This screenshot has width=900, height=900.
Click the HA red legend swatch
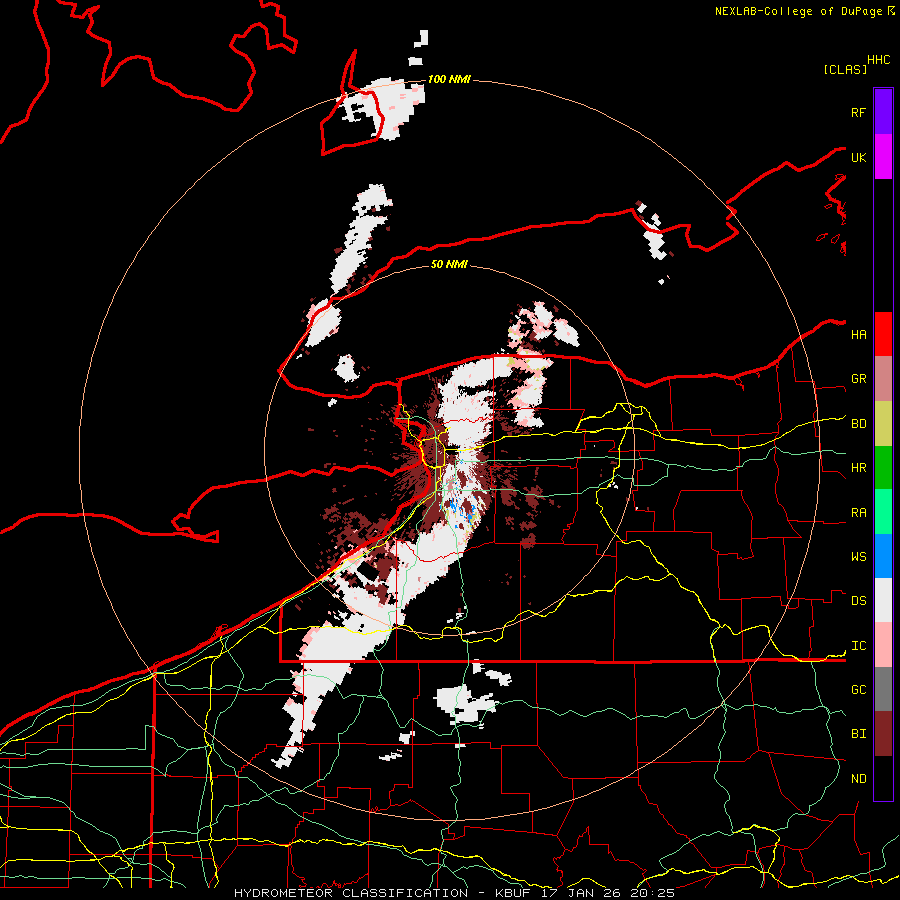(x=883, y=334)
